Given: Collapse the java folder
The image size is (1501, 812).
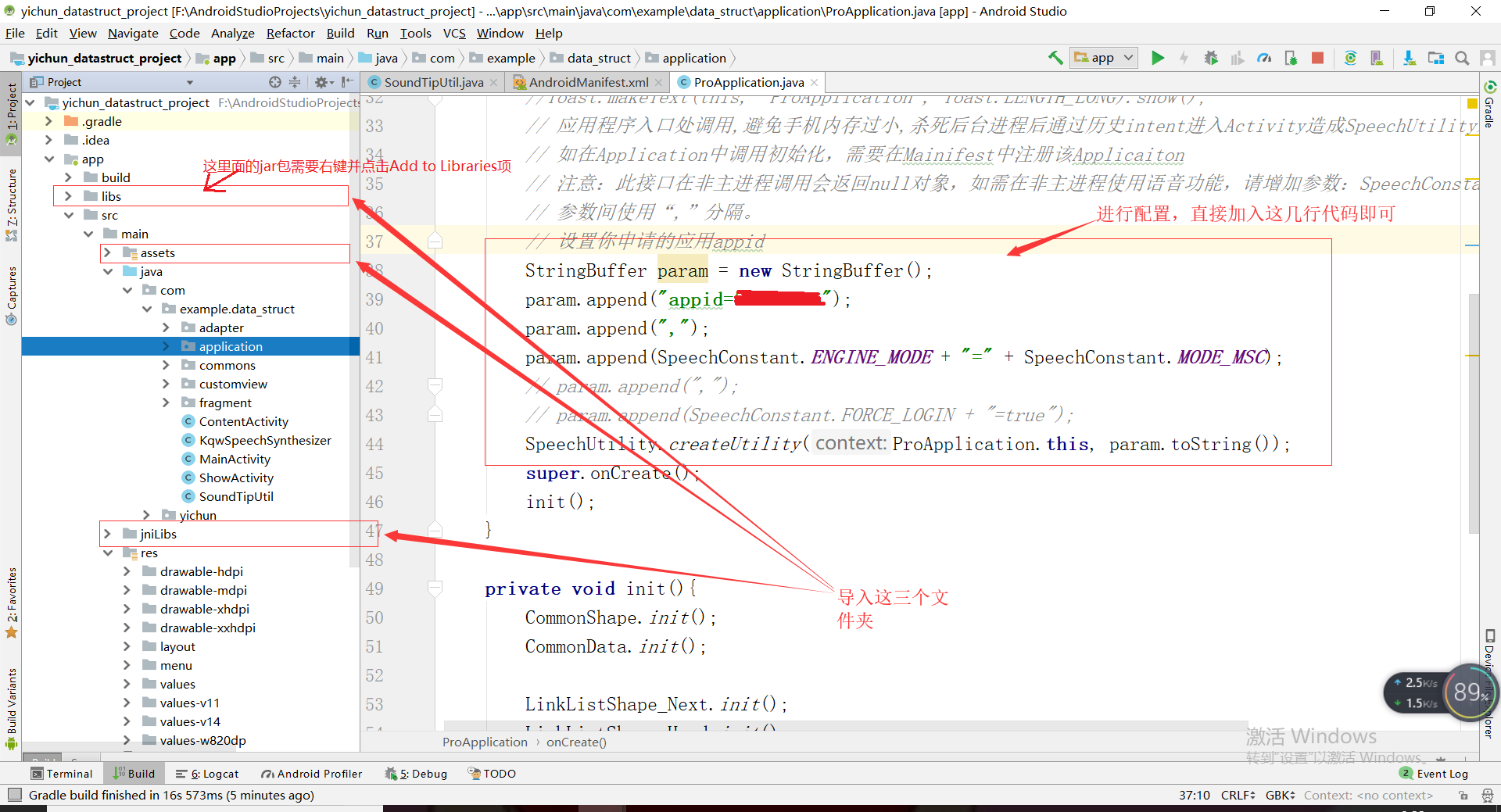Looking at the screenshot, I should 108,271.
